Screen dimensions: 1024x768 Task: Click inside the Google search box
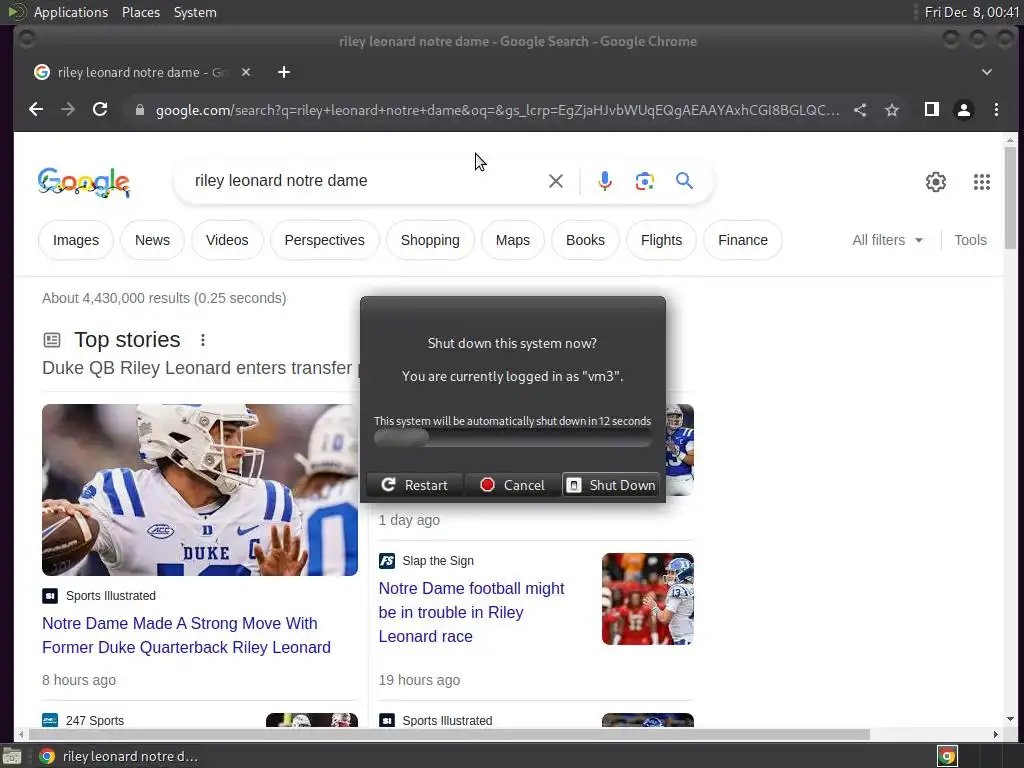pos(366,181)
